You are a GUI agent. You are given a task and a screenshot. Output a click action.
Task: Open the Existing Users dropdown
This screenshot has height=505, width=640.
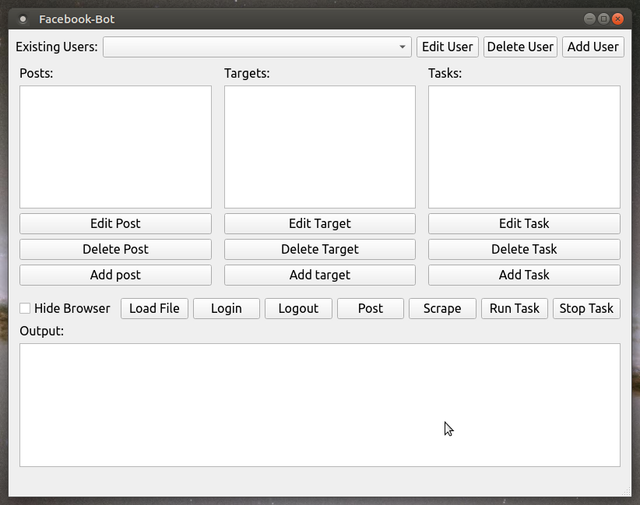tap(257, 47)
